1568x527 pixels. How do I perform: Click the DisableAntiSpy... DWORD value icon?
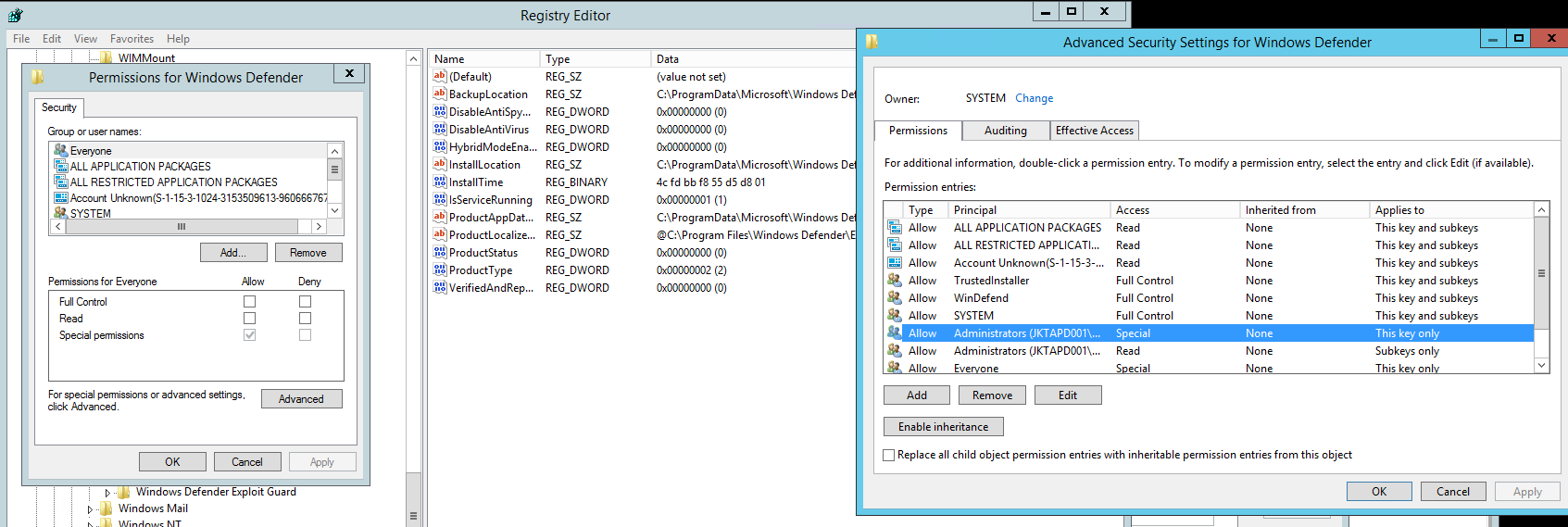point(440,112)
